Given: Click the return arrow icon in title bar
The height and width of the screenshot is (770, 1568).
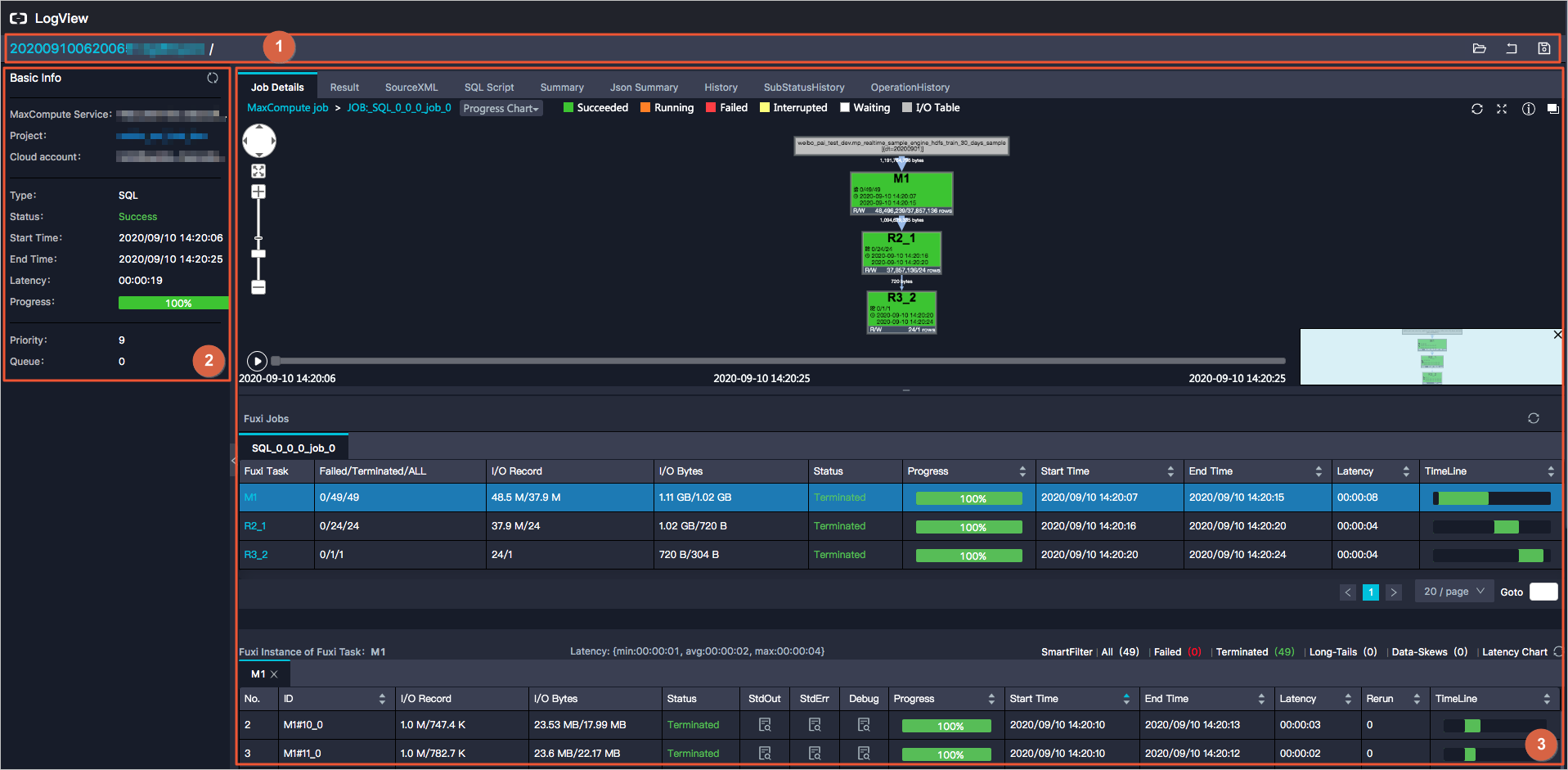Looking at the screenshot, I should (x=1512, y=48).
